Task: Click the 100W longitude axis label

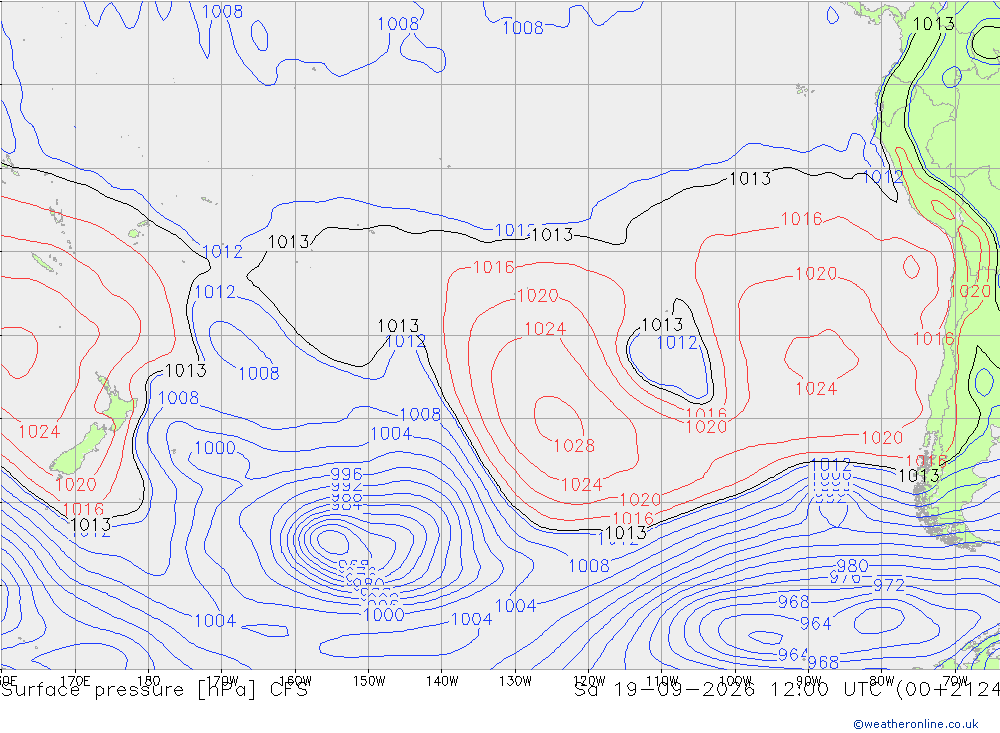Action: [735, 681]
